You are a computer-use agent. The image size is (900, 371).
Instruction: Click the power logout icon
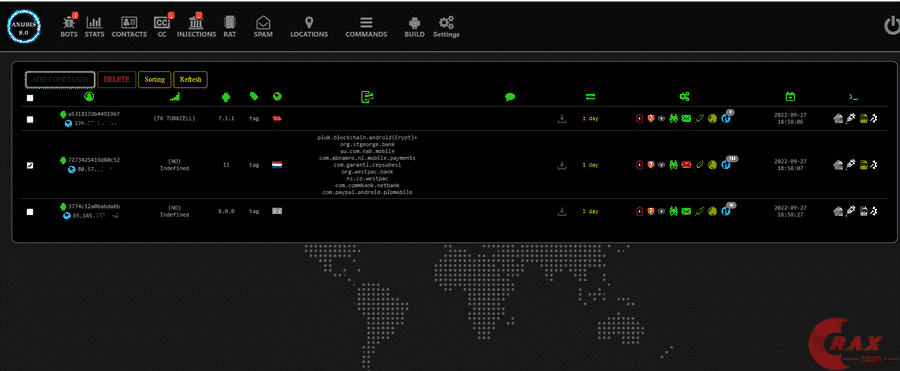click(891, 26)
